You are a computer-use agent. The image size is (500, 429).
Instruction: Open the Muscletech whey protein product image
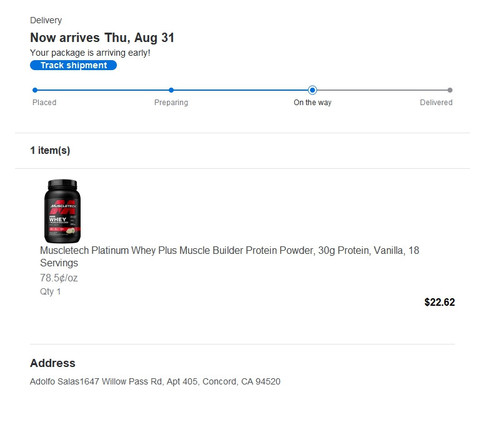click(62, 211)
